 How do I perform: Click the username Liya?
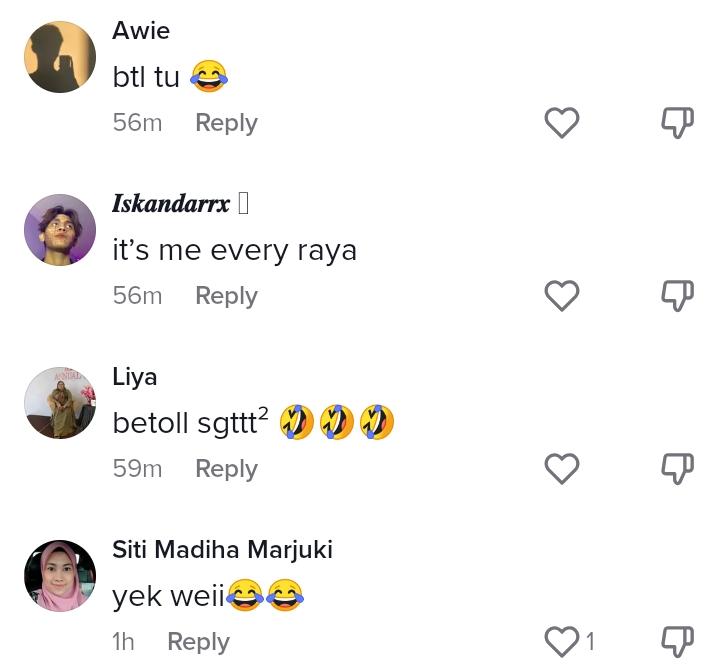[135, 377]
